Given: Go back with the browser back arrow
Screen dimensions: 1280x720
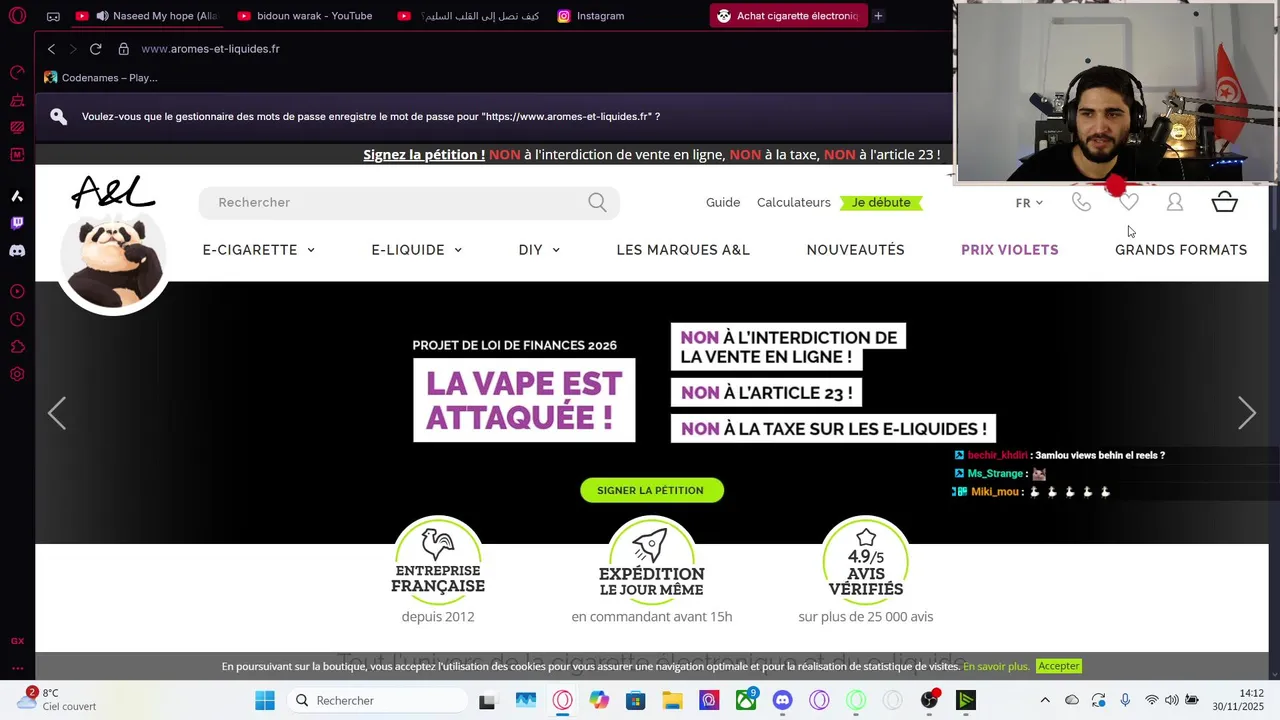Looking at the screenshot, I should point(51,49).
